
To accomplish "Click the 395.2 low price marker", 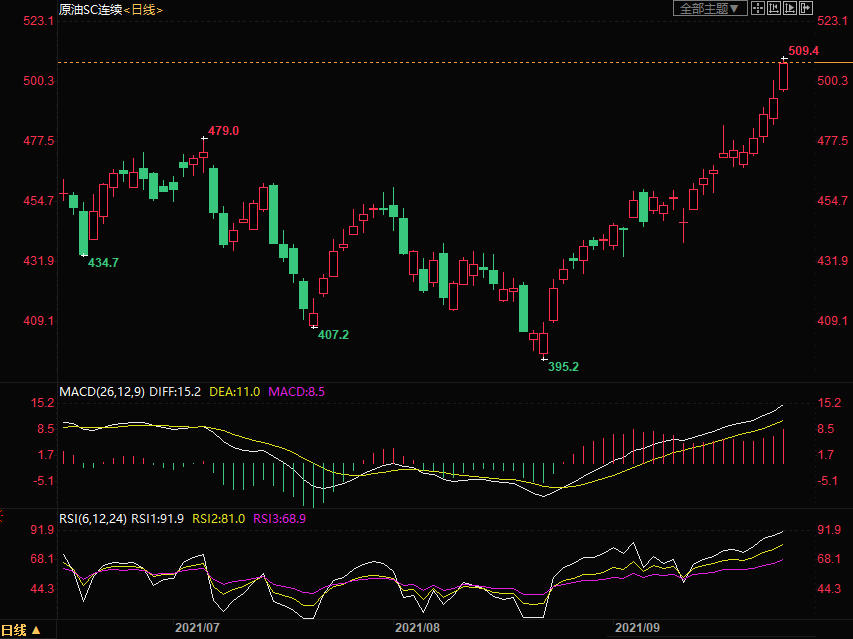I will pyautogui.click(x=563, y=367).
